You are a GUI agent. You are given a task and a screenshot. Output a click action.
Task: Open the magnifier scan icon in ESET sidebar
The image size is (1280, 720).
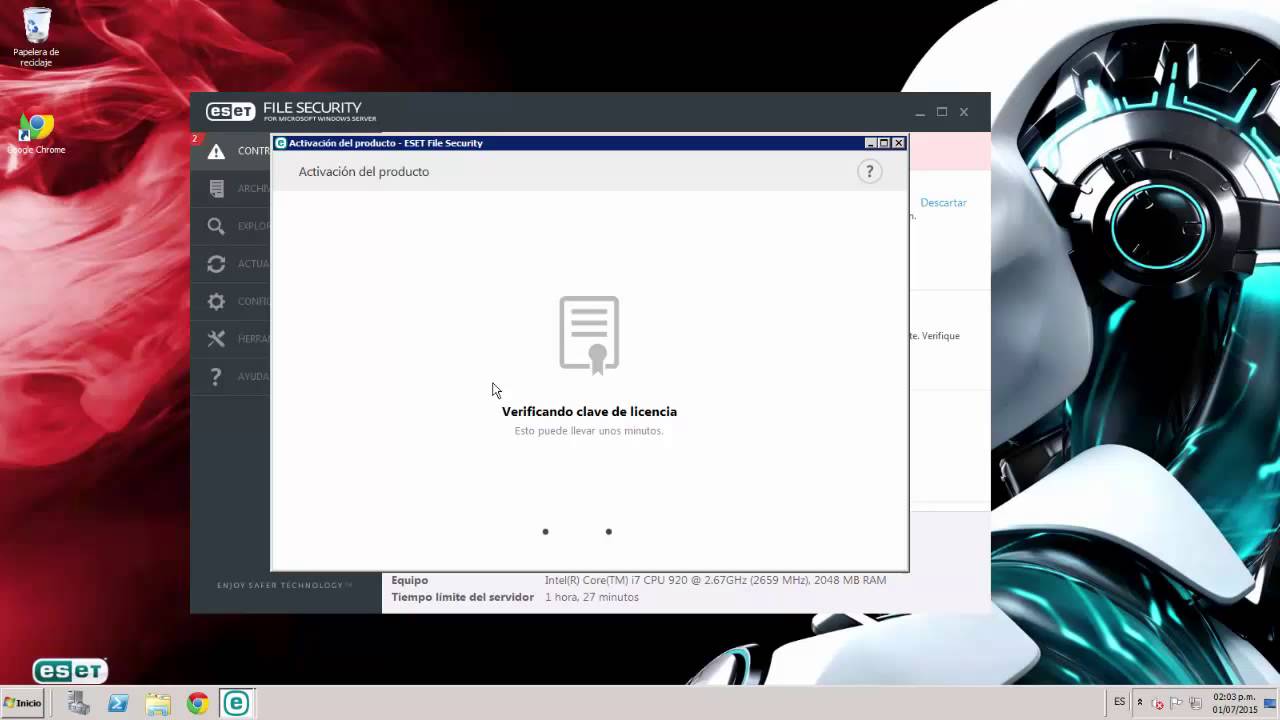coord(216,226)
